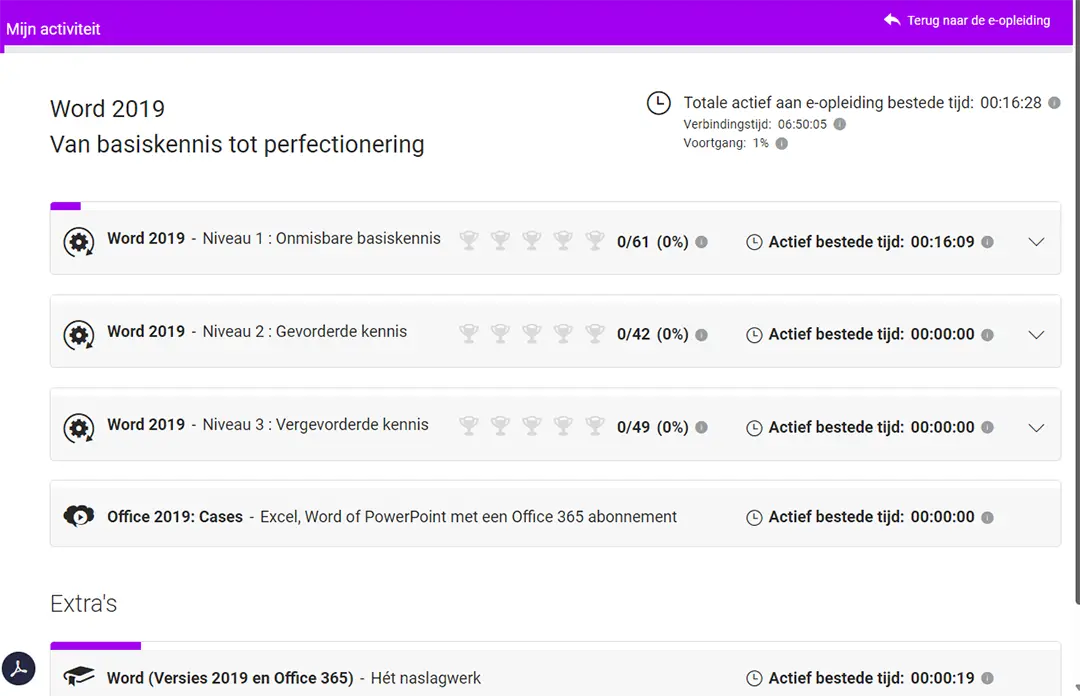Screen dimensions: 1080x696
Task: Open Word (Versies 2019 en Office 365) title
Action: point(230,678)
